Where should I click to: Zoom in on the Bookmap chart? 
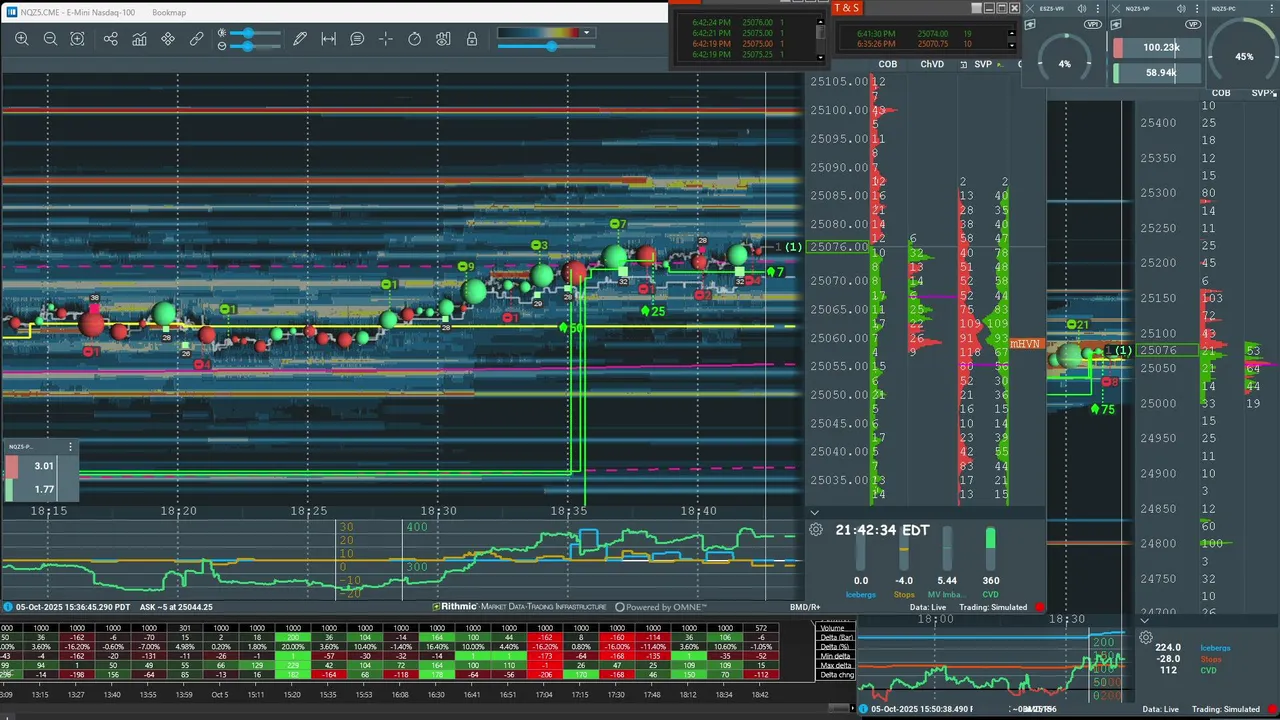(x=22, y=39)
